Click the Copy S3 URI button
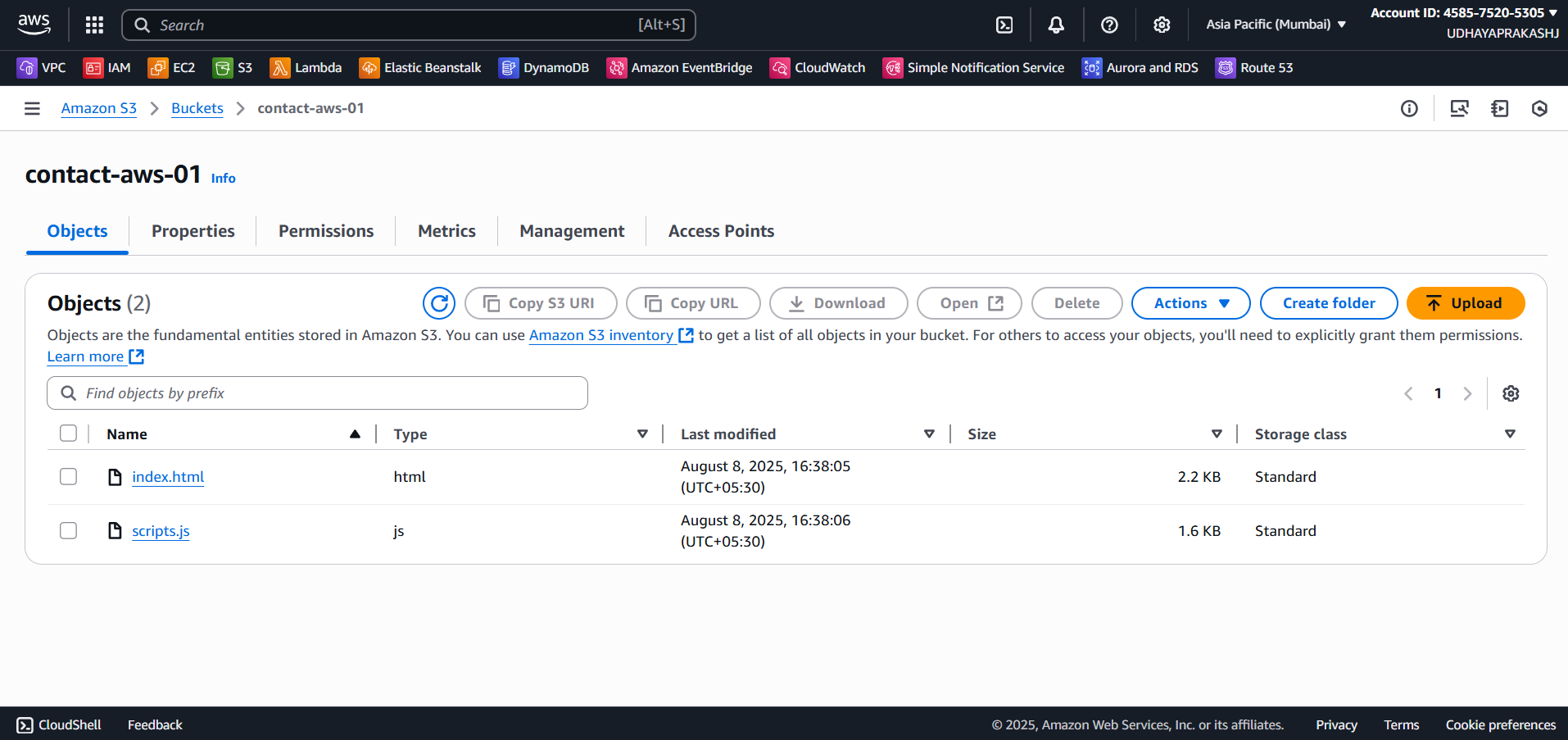The image size is (1568, 740). coord(541,303)
